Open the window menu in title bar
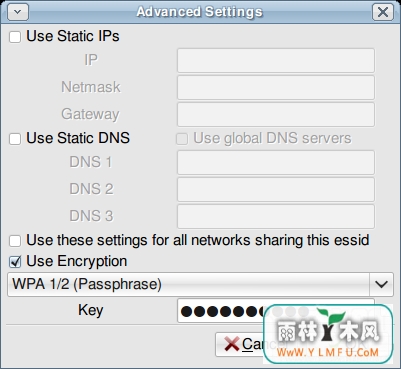The image size is (401, 369). [18, 12]
